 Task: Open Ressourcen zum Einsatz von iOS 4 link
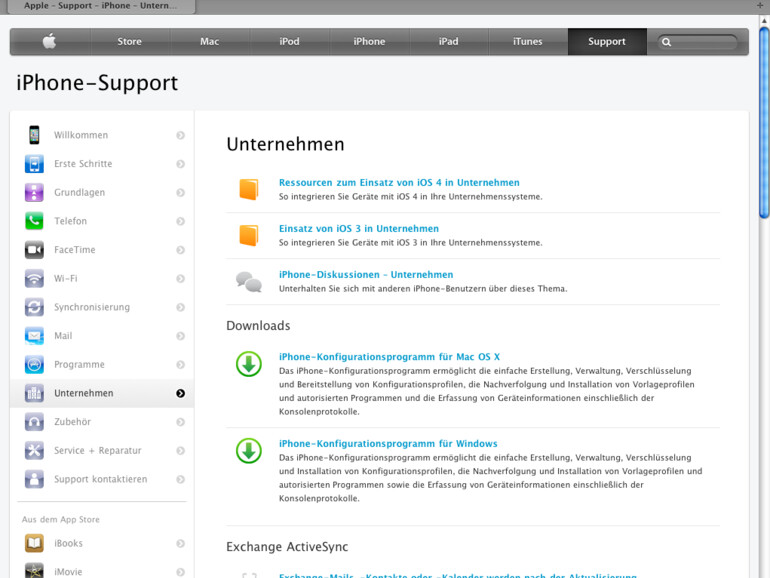point(399,183)
